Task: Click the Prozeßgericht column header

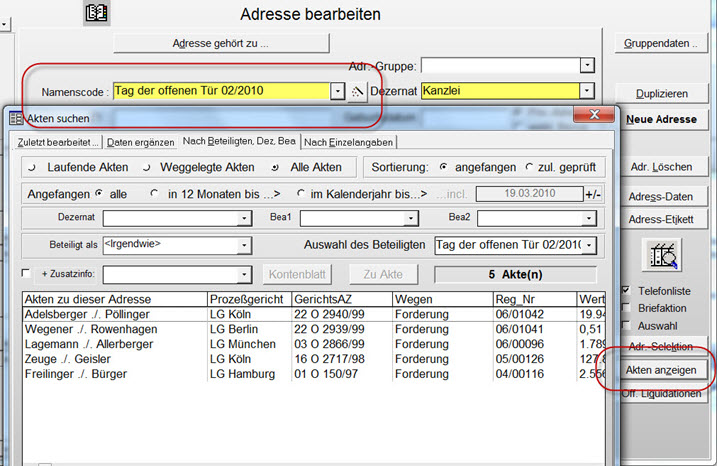Action: (248, 299)
